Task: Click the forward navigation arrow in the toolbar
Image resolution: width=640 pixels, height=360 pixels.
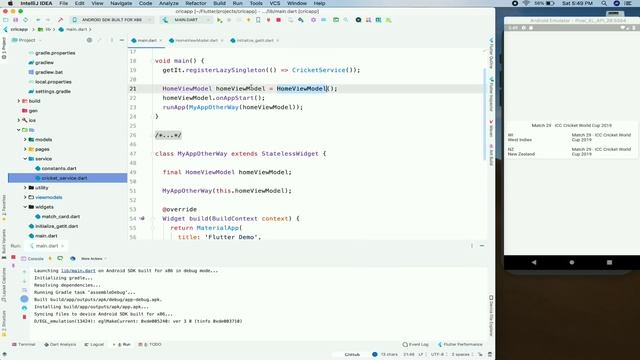Action: [x=48, y=20]
